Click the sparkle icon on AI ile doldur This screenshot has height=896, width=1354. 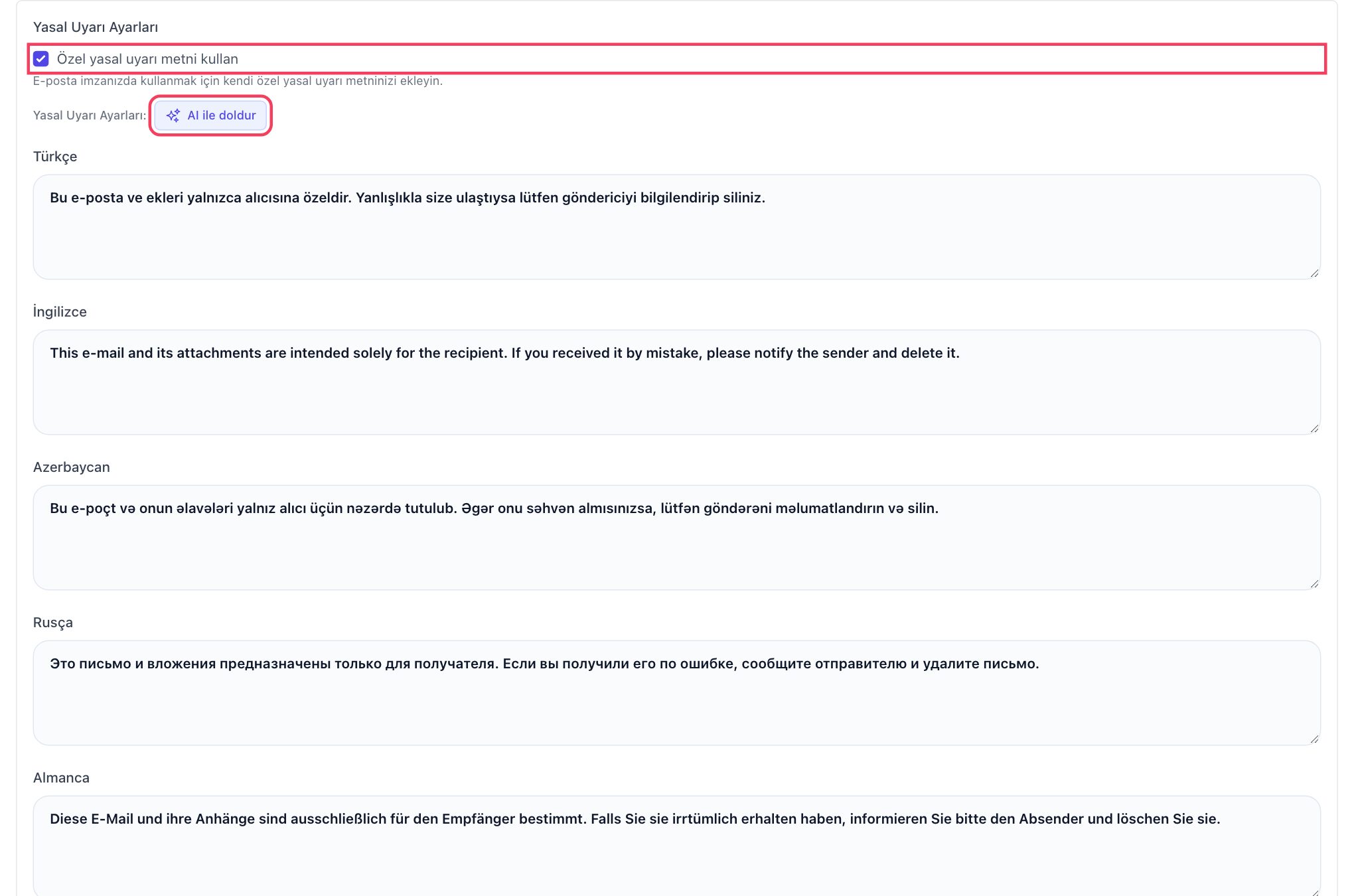[x=173, y=115]
